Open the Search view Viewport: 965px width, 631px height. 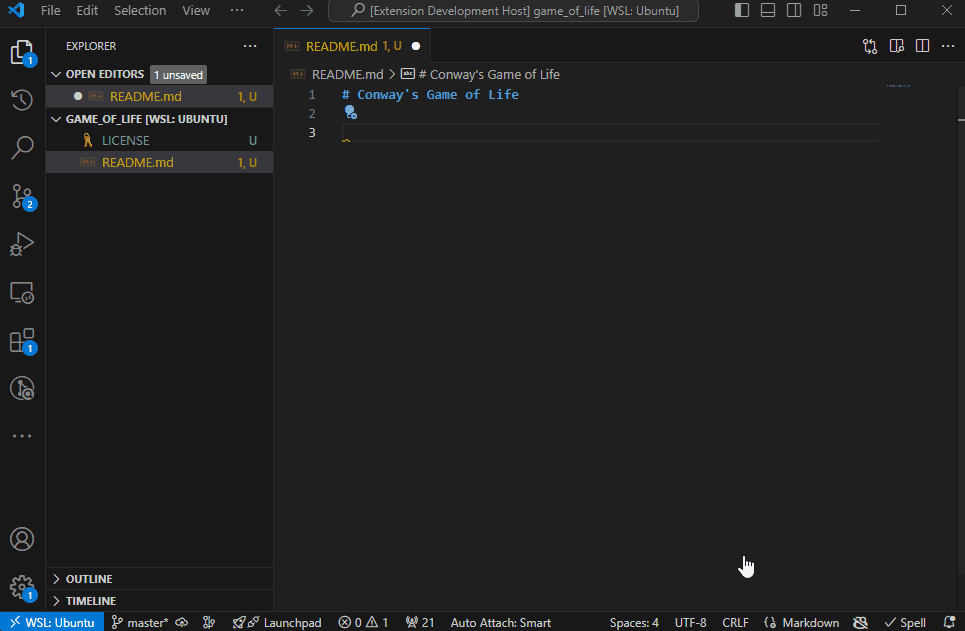pos(22,148)
